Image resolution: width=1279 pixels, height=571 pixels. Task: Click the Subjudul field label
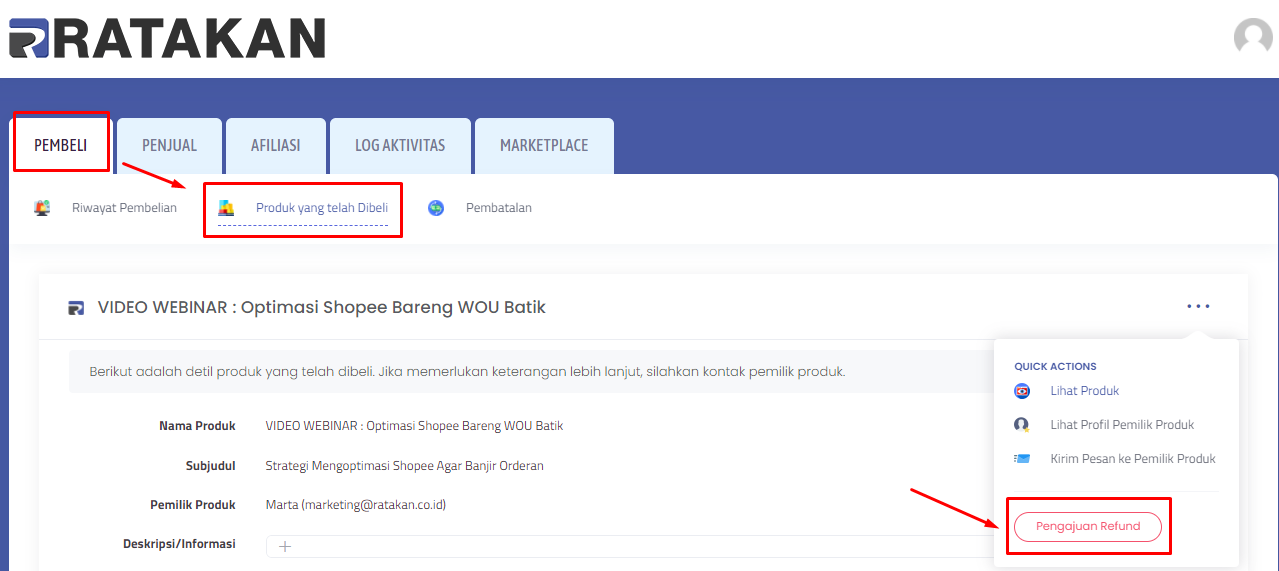(x=210, y=466)
